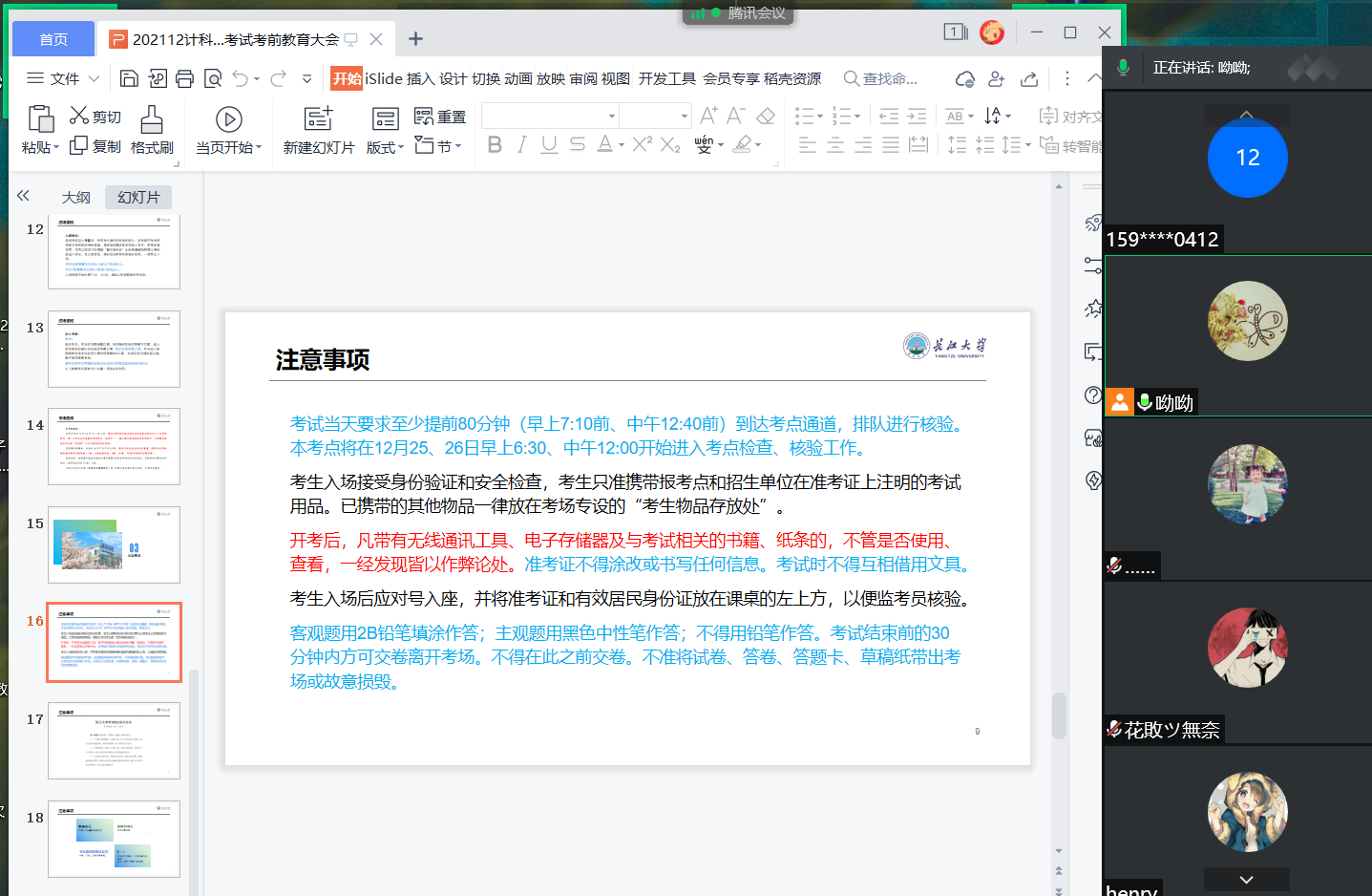Viewport: 1372px width, 896px height.
Task: Toggle Bold formatting
Action: [x=495, y=144]
